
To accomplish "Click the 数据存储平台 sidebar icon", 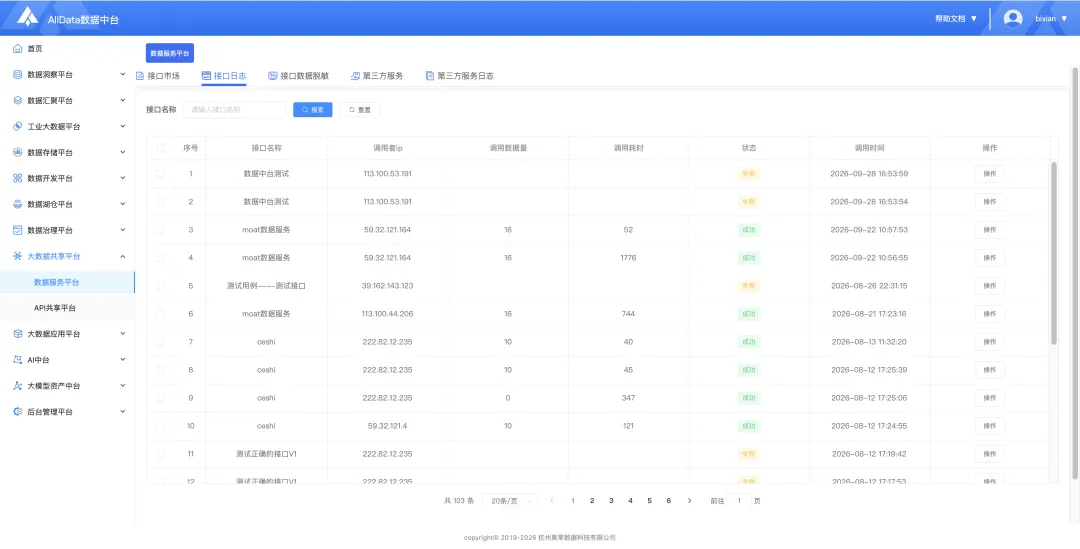I will (x=18, y=152).
